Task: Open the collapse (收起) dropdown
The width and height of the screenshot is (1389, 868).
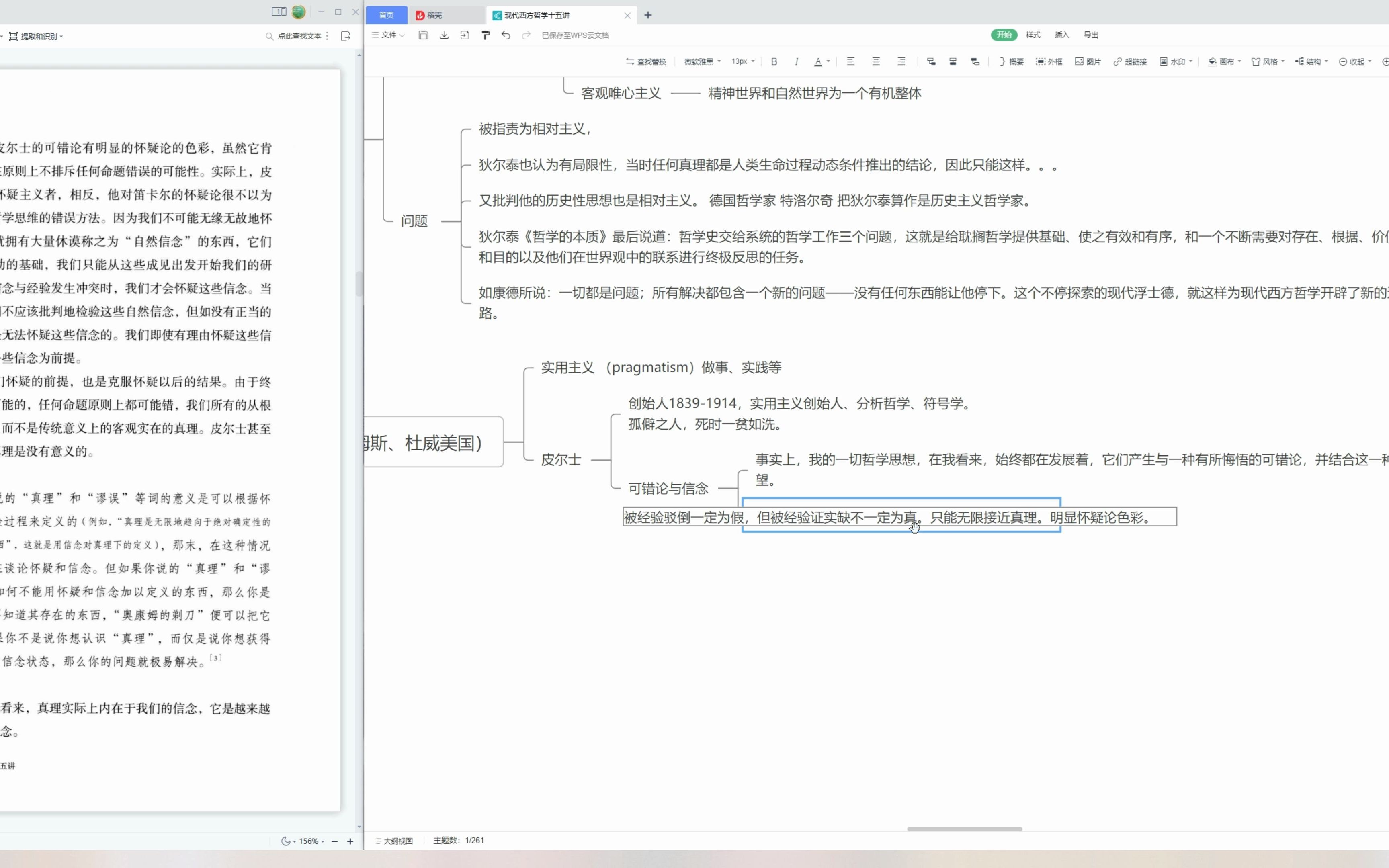Action: (x=1355, y=61)
